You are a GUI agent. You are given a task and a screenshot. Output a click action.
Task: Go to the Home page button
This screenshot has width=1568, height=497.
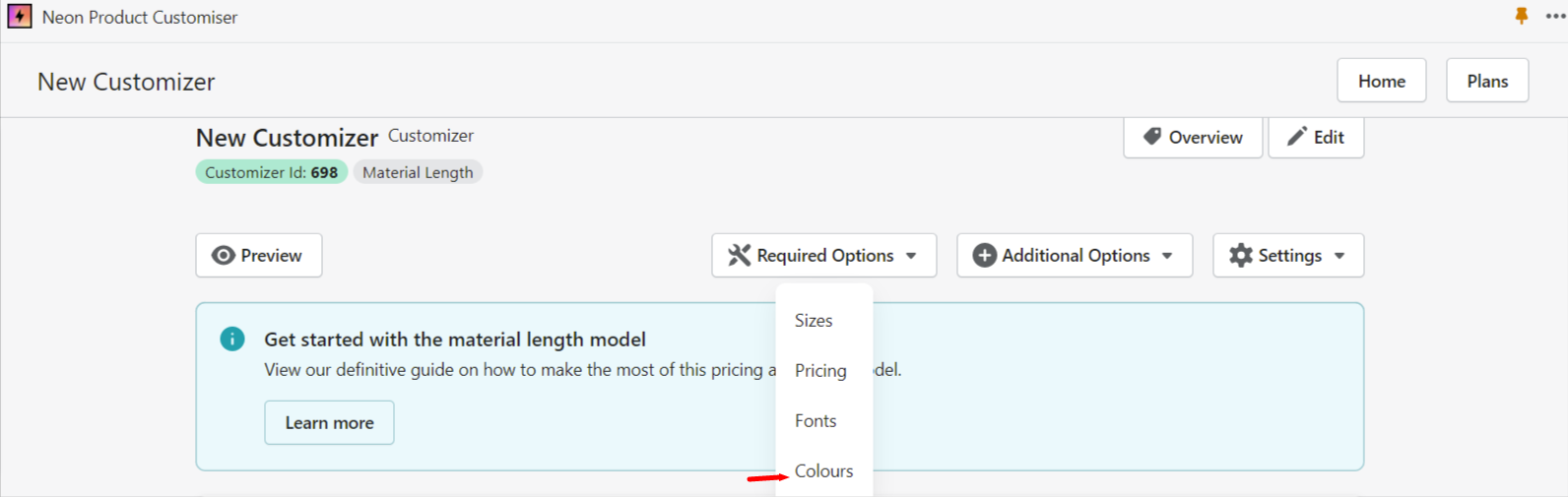coord(1381,81)
